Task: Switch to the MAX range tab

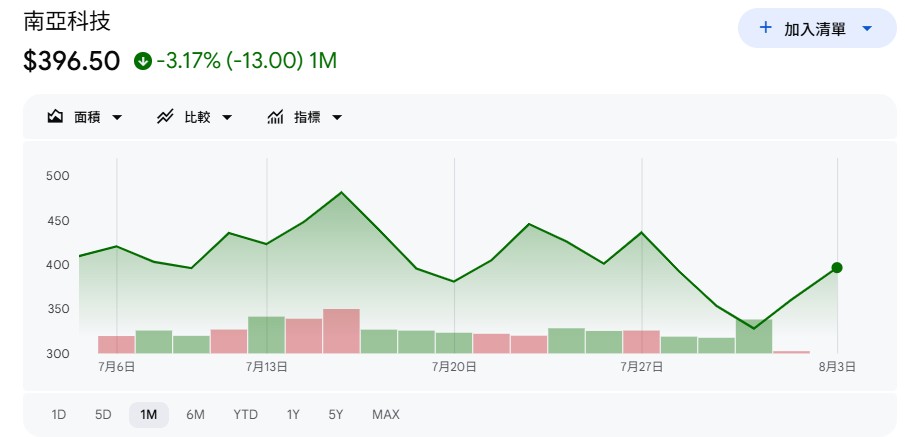Action: point(386,414)
